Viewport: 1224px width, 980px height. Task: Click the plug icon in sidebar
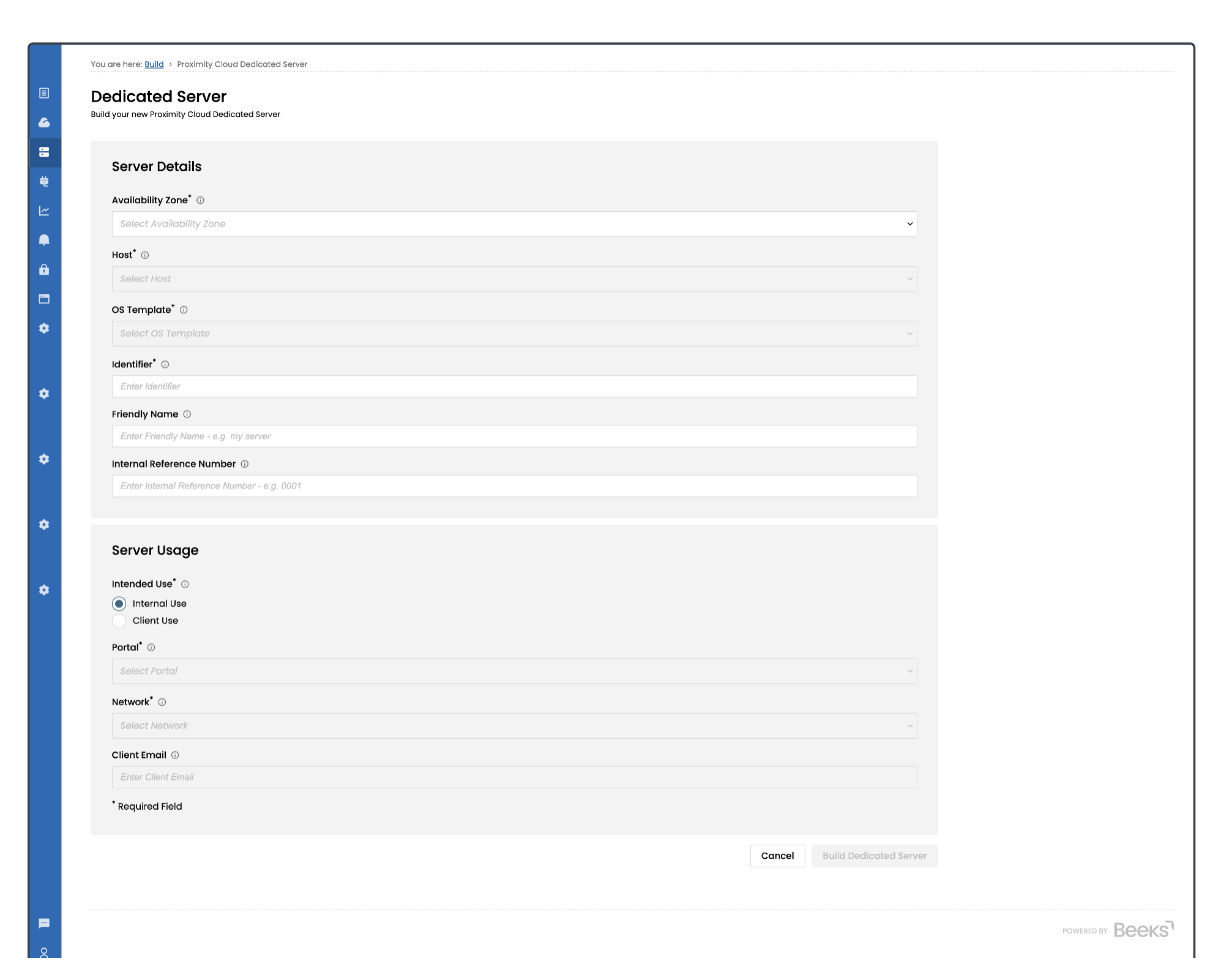tap(44, 181)
